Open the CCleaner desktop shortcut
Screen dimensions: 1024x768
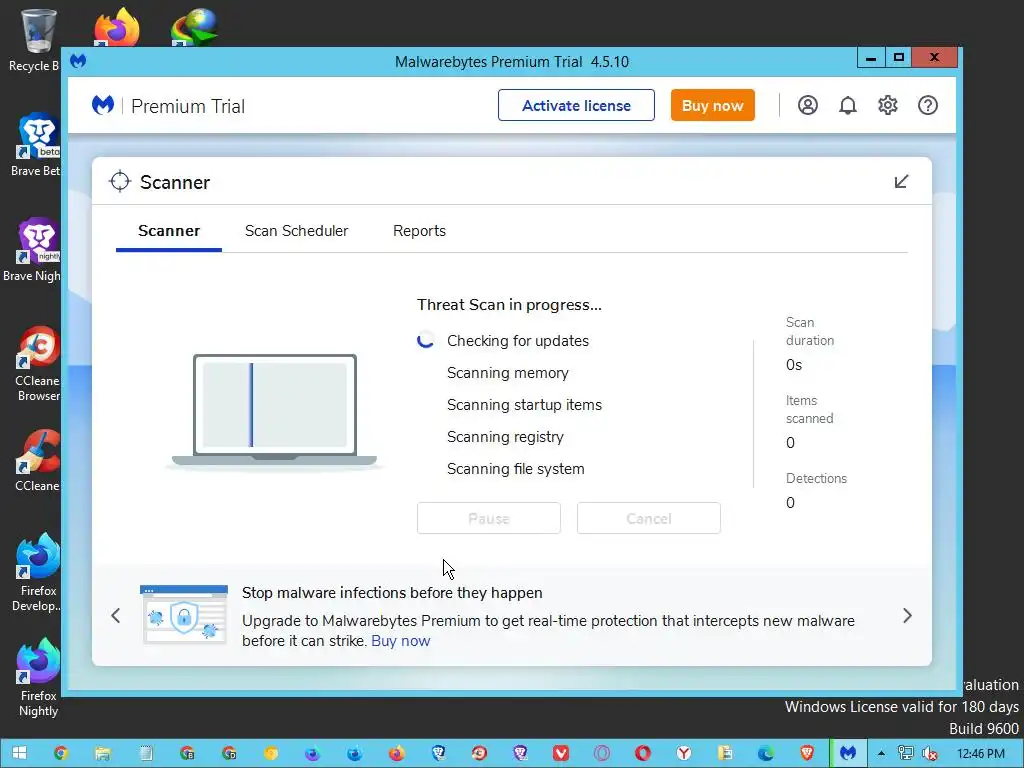(37, 461)
